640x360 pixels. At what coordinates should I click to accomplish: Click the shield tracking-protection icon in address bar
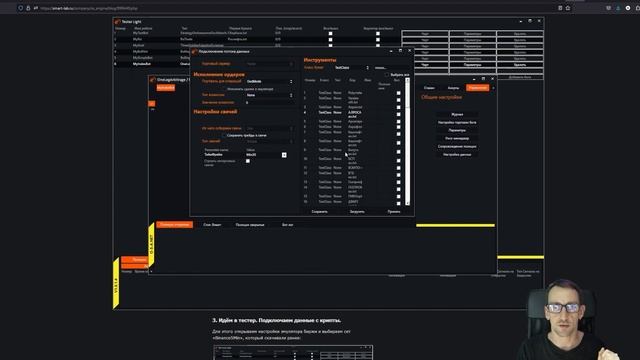(x=20, y=8)
